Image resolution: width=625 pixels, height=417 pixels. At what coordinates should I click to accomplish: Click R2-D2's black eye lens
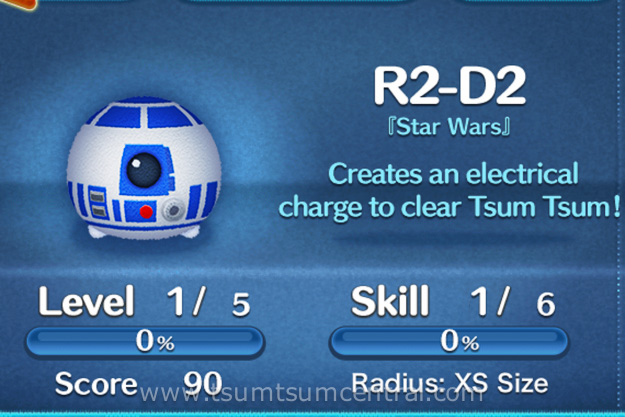click(x=143, y=170)
